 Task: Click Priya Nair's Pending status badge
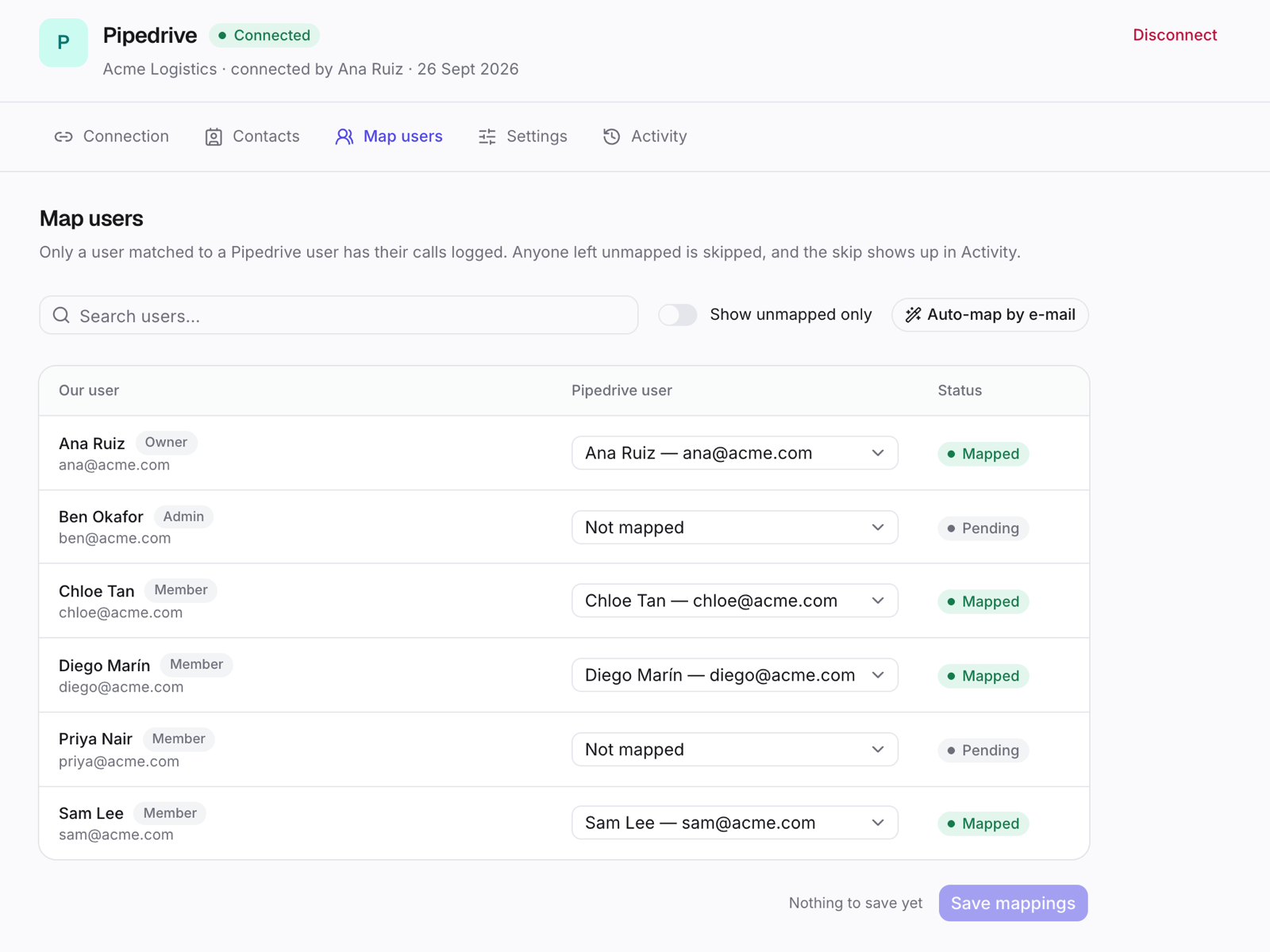[x=983, y=750]
